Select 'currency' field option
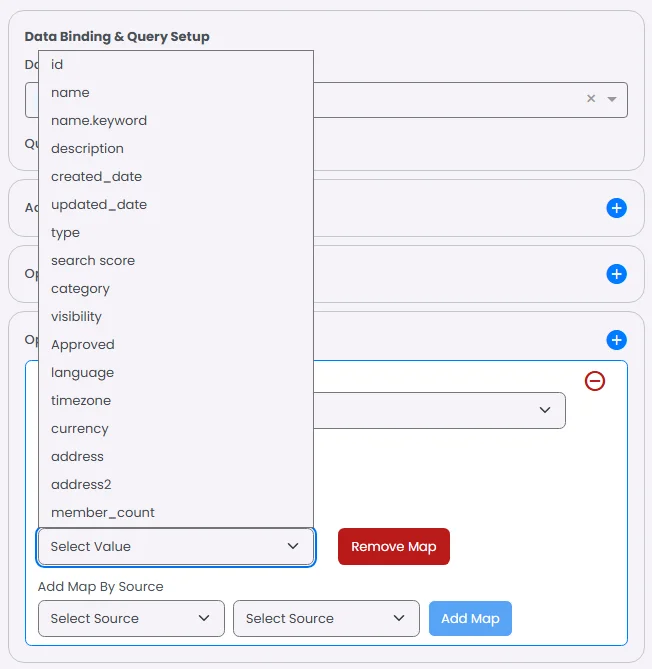 tap(80, 428)
